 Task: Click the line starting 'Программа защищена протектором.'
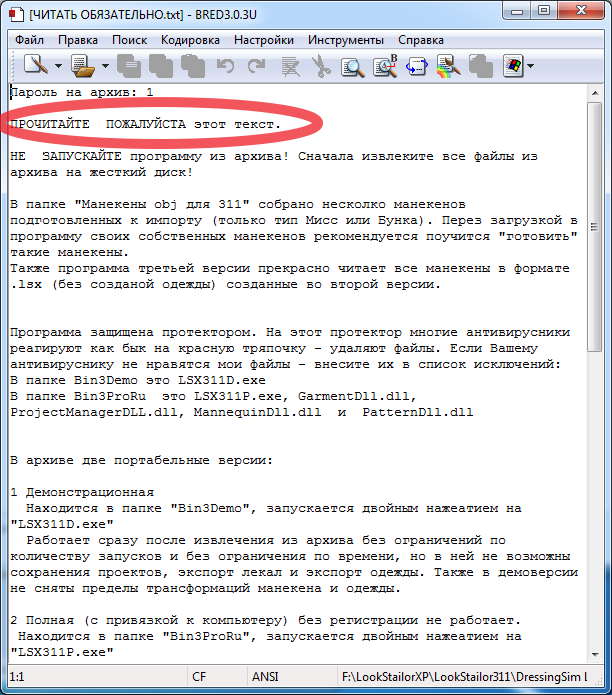tap(290, 332)
